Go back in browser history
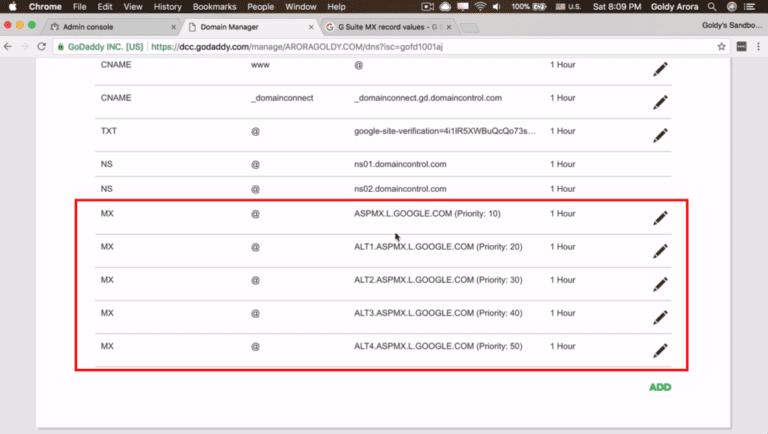768x434 pixels. click(8, 47)
